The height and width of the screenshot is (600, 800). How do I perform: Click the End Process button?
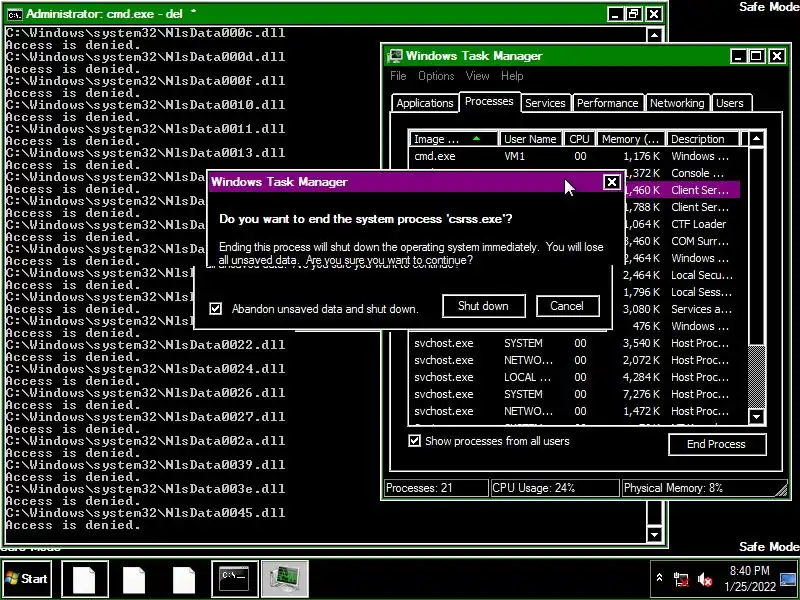click(x=717, y=444)
